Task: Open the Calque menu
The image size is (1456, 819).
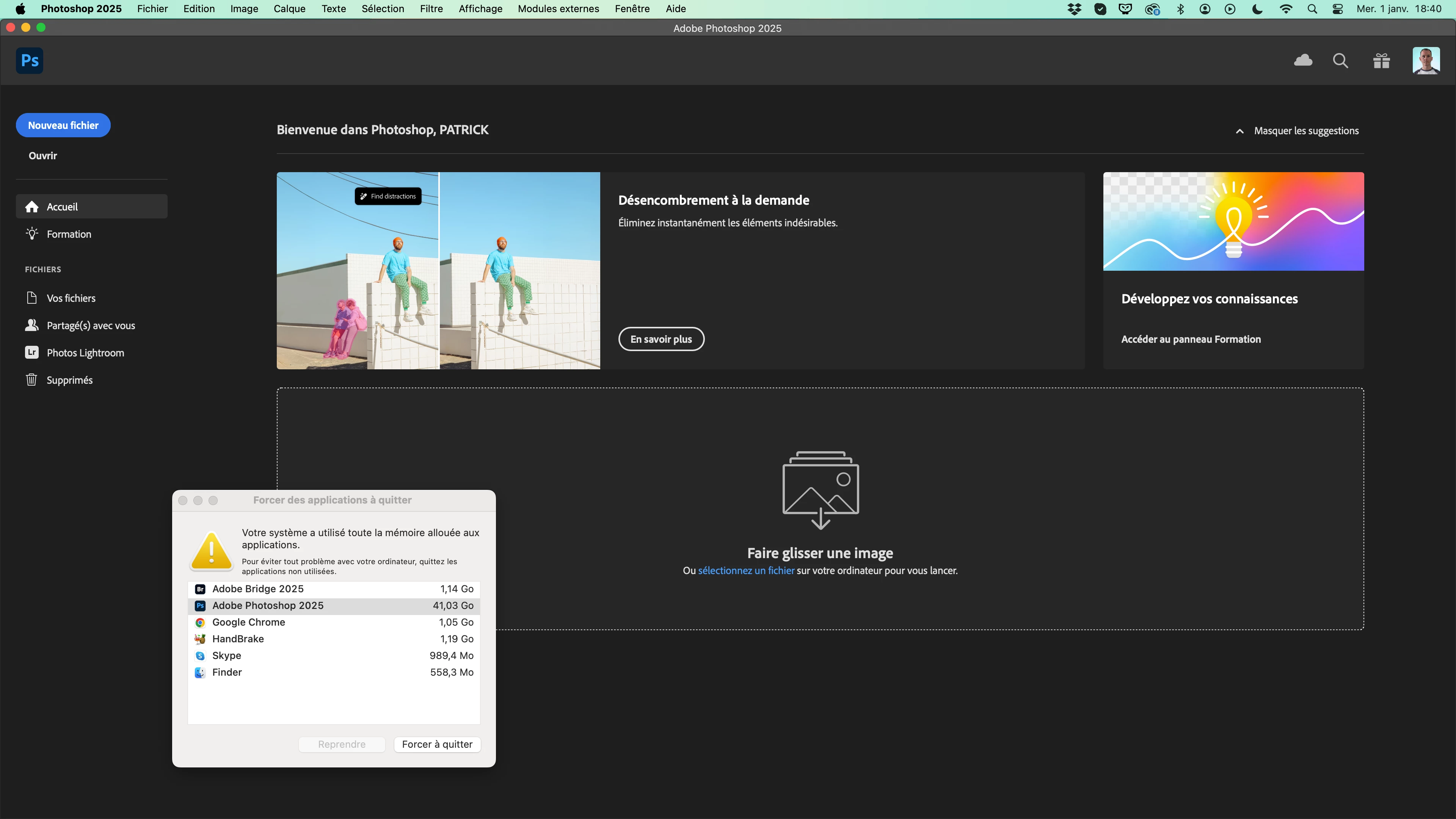Action: click(289, 9)
